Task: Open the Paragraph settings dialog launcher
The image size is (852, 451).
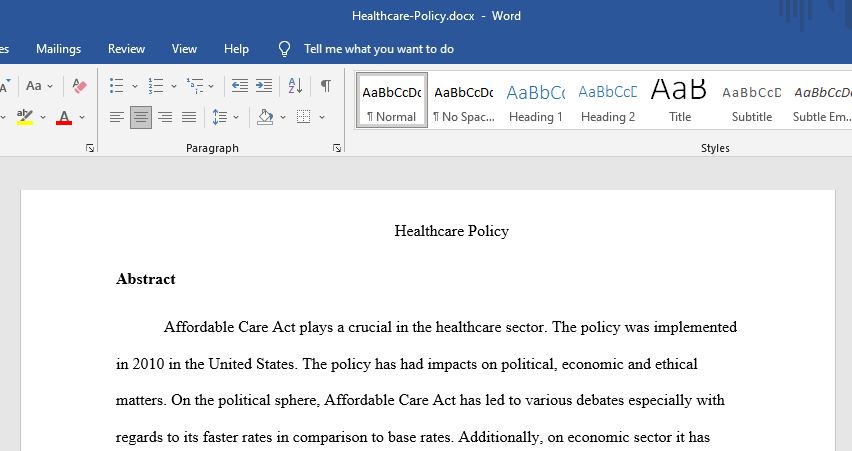Action: pos(337,148)
